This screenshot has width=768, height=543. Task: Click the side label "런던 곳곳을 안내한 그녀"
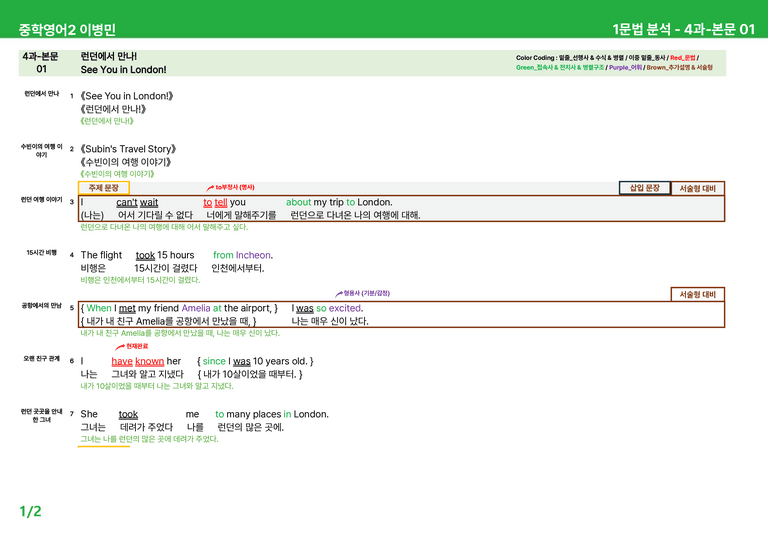pyautogui.click(x=41, y=416)
